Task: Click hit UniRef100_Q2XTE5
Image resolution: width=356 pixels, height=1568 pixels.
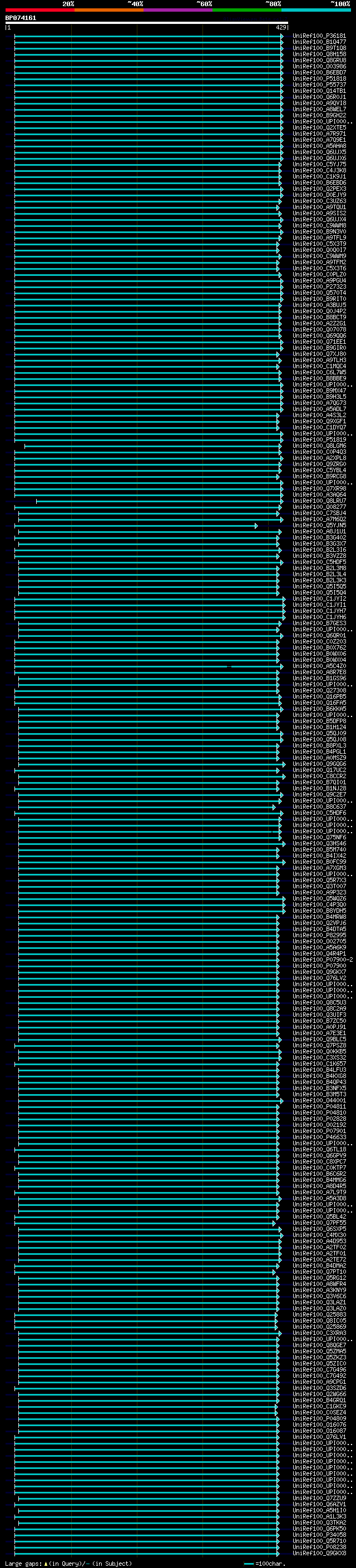Action: point(319,128)
